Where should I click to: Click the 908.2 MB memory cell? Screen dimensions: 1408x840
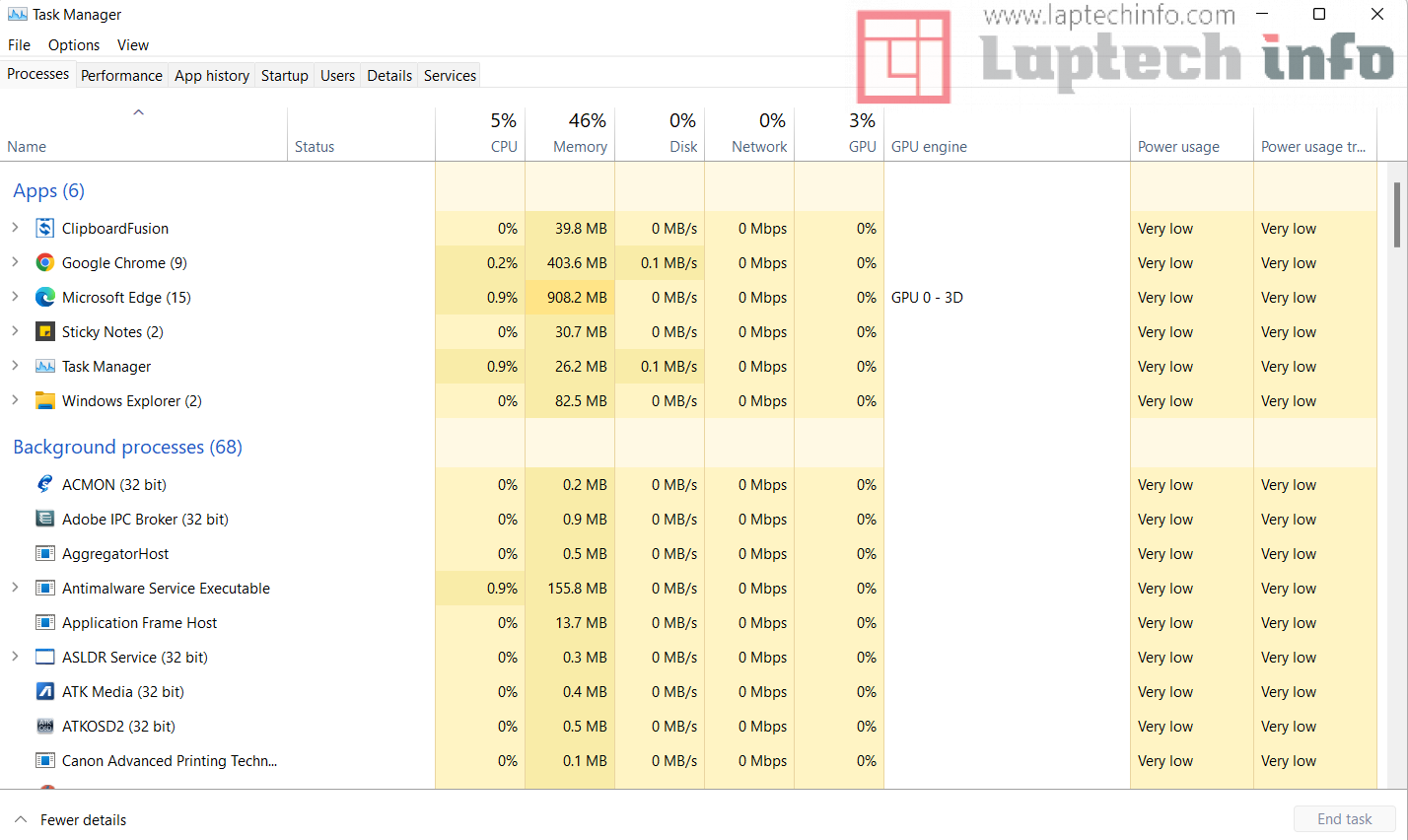[570, 298]
